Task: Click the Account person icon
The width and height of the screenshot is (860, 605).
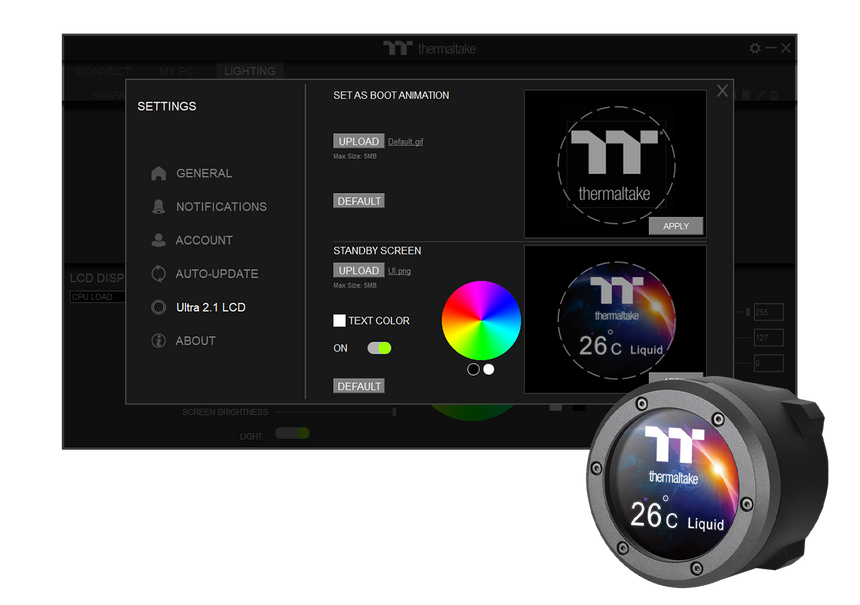Action: click(x=158, y=240)
